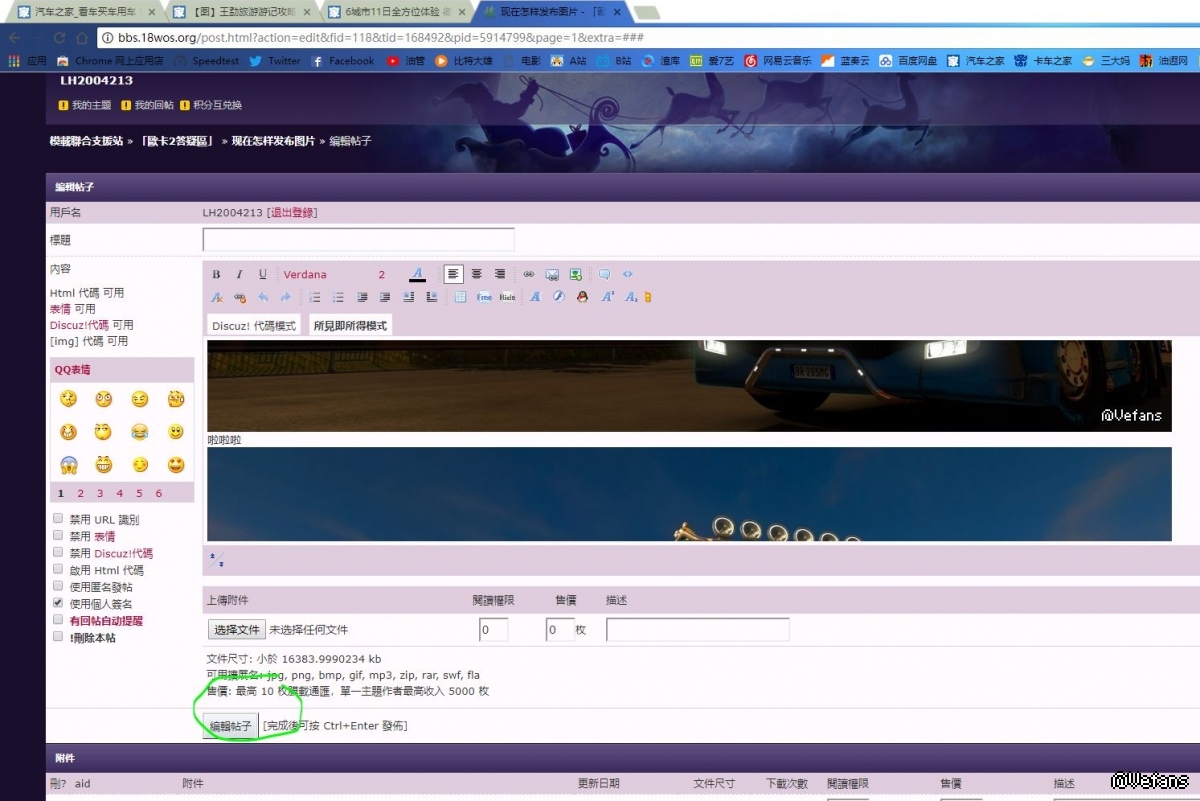Toggle bold formatting in editor toolbar
The width and height of the screenshot is (1200, 801).
tap(217, 275)
